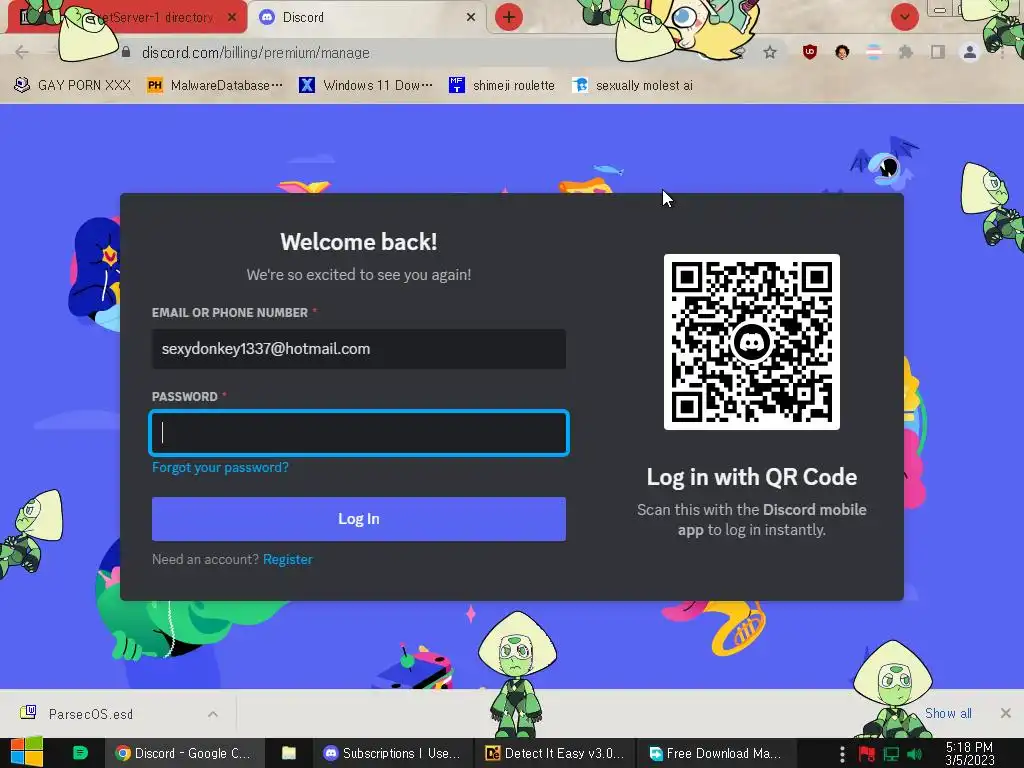Go back with browser back arrow
The width and height of the screenshot is (1024, 768).
coord(22,52)
